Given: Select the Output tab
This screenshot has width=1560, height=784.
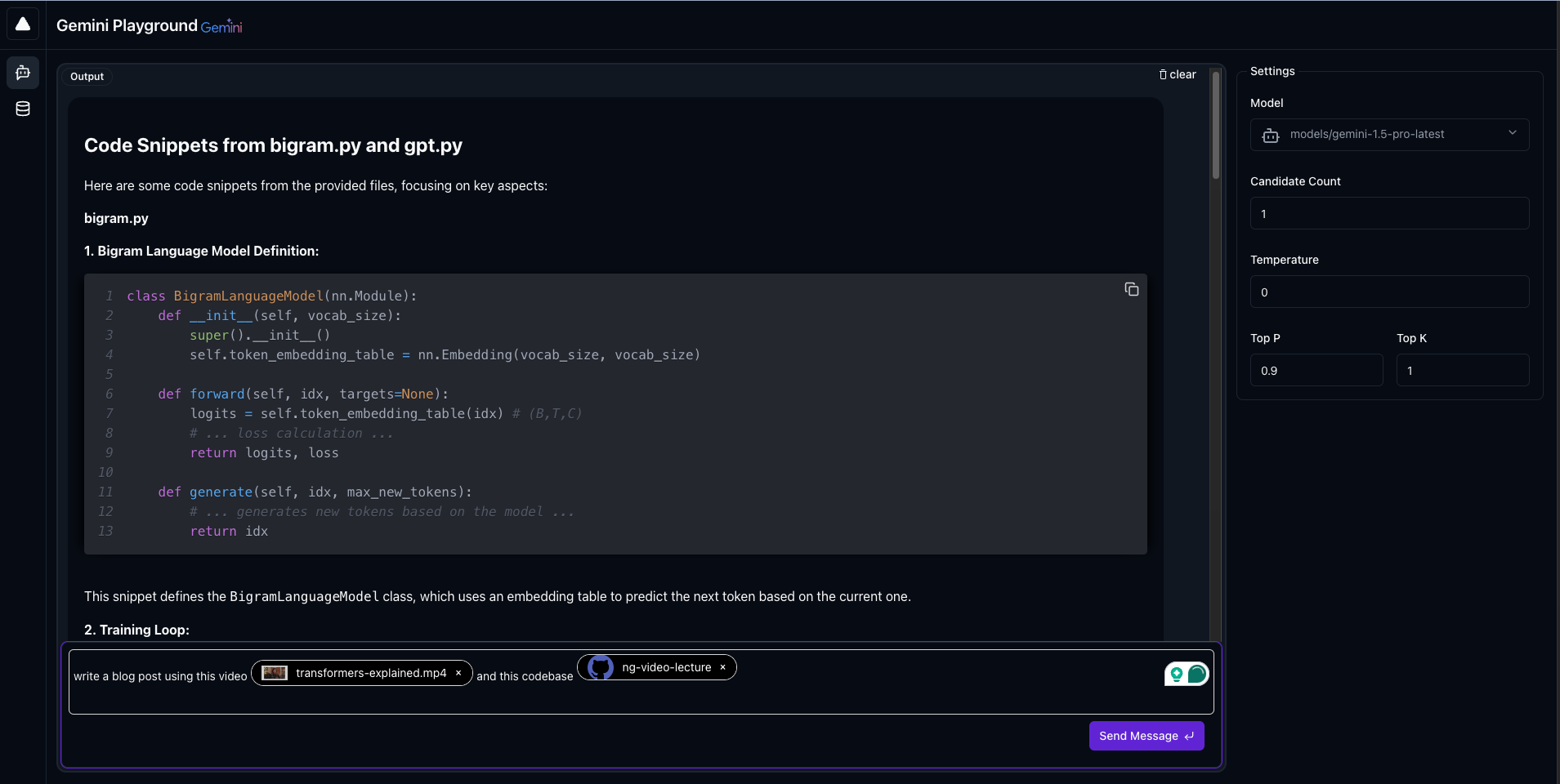Looking at the screenshot, I should point(86,75).
